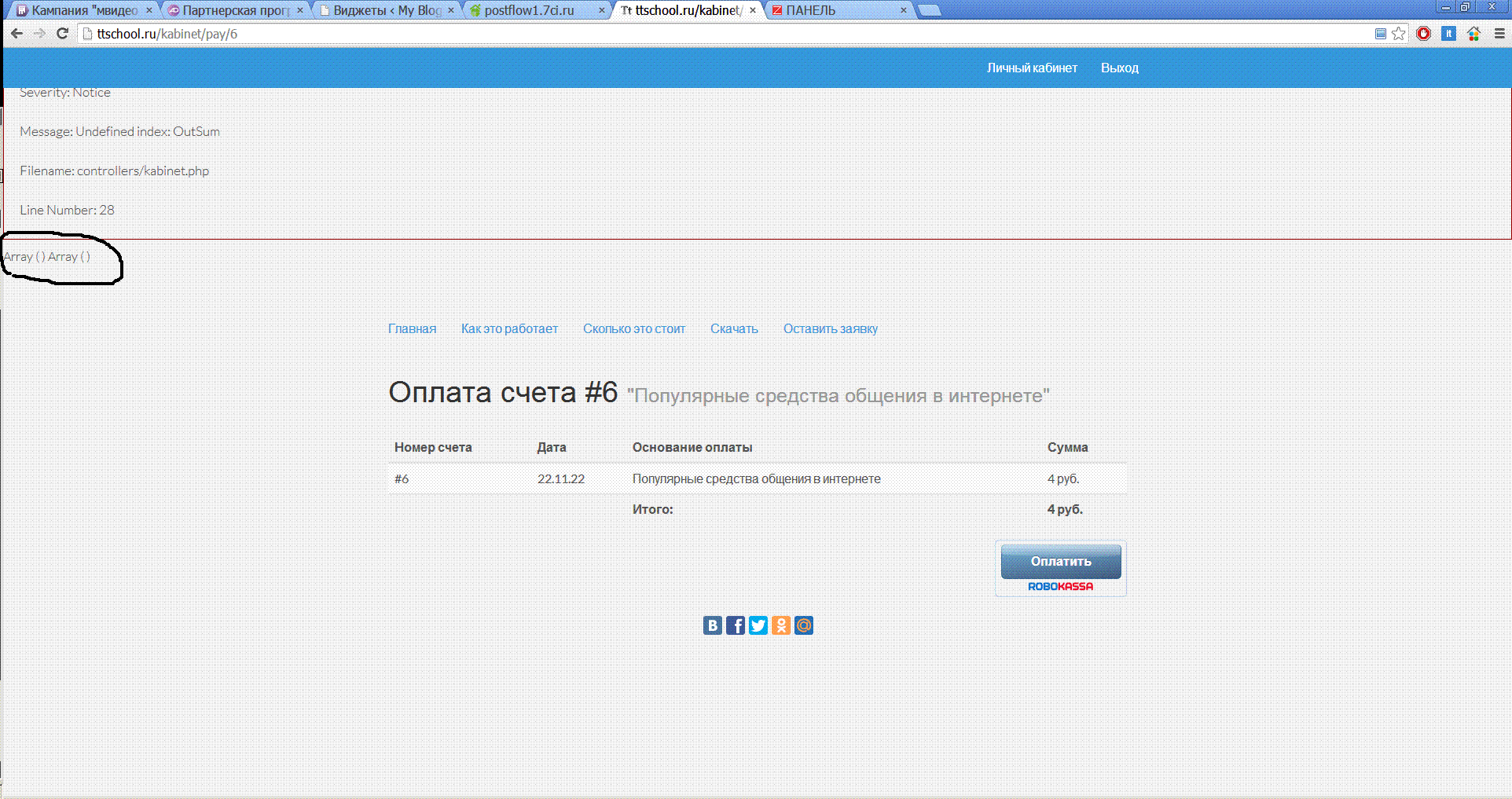
Task: Click the Основание оплаты column header
Action: pos(692,448)
